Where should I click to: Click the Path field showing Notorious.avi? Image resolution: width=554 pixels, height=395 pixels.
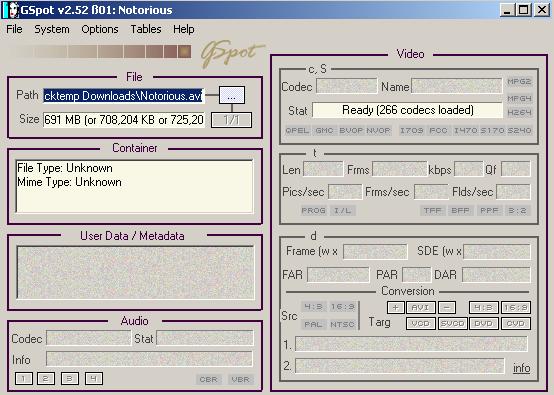coord(123,96)
